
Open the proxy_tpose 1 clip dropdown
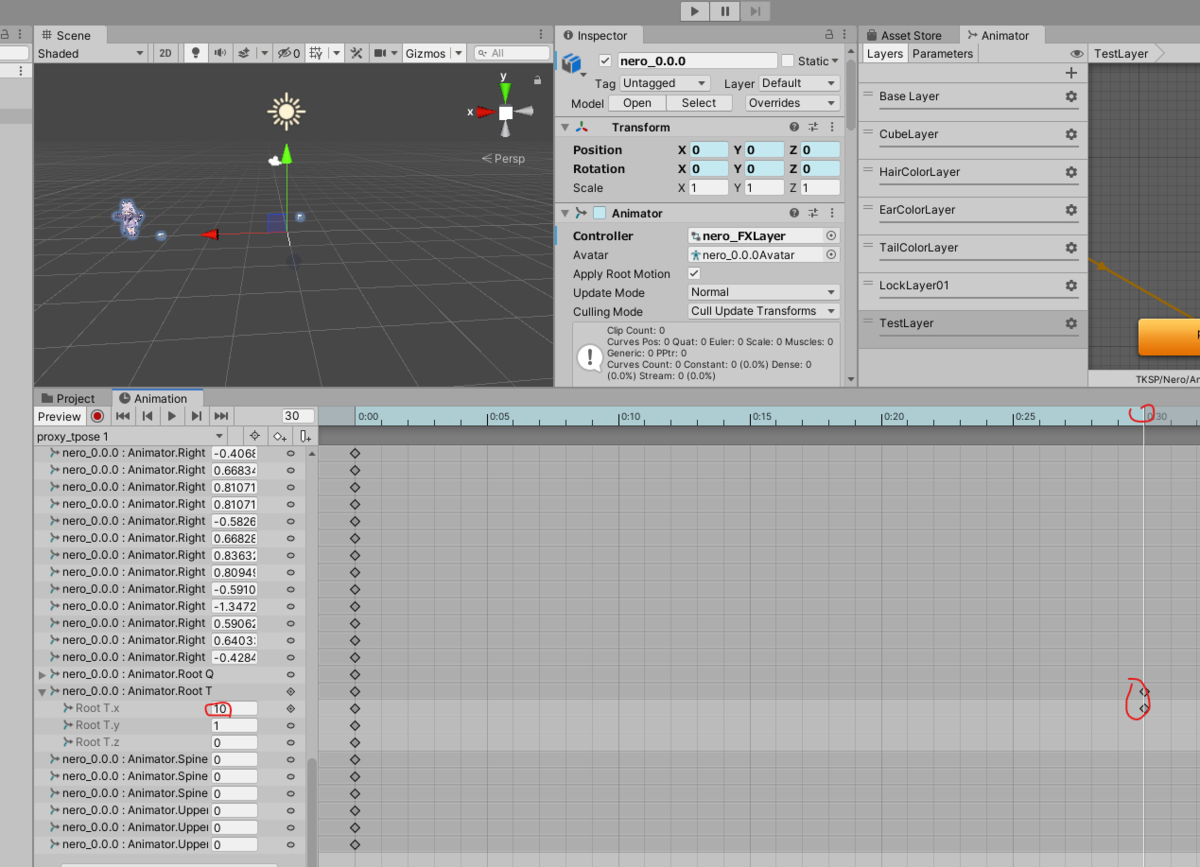(x=130, y=436)
